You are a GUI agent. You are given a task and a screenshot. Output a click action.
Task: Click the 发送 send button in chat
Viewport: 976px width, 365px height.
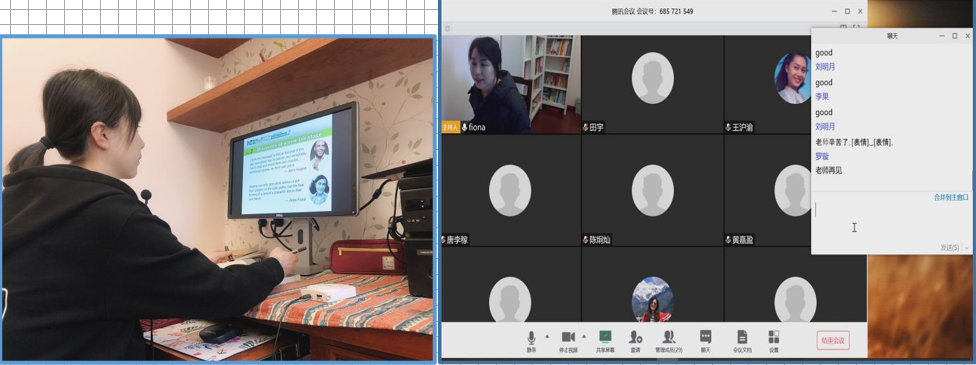click(949, 248)
